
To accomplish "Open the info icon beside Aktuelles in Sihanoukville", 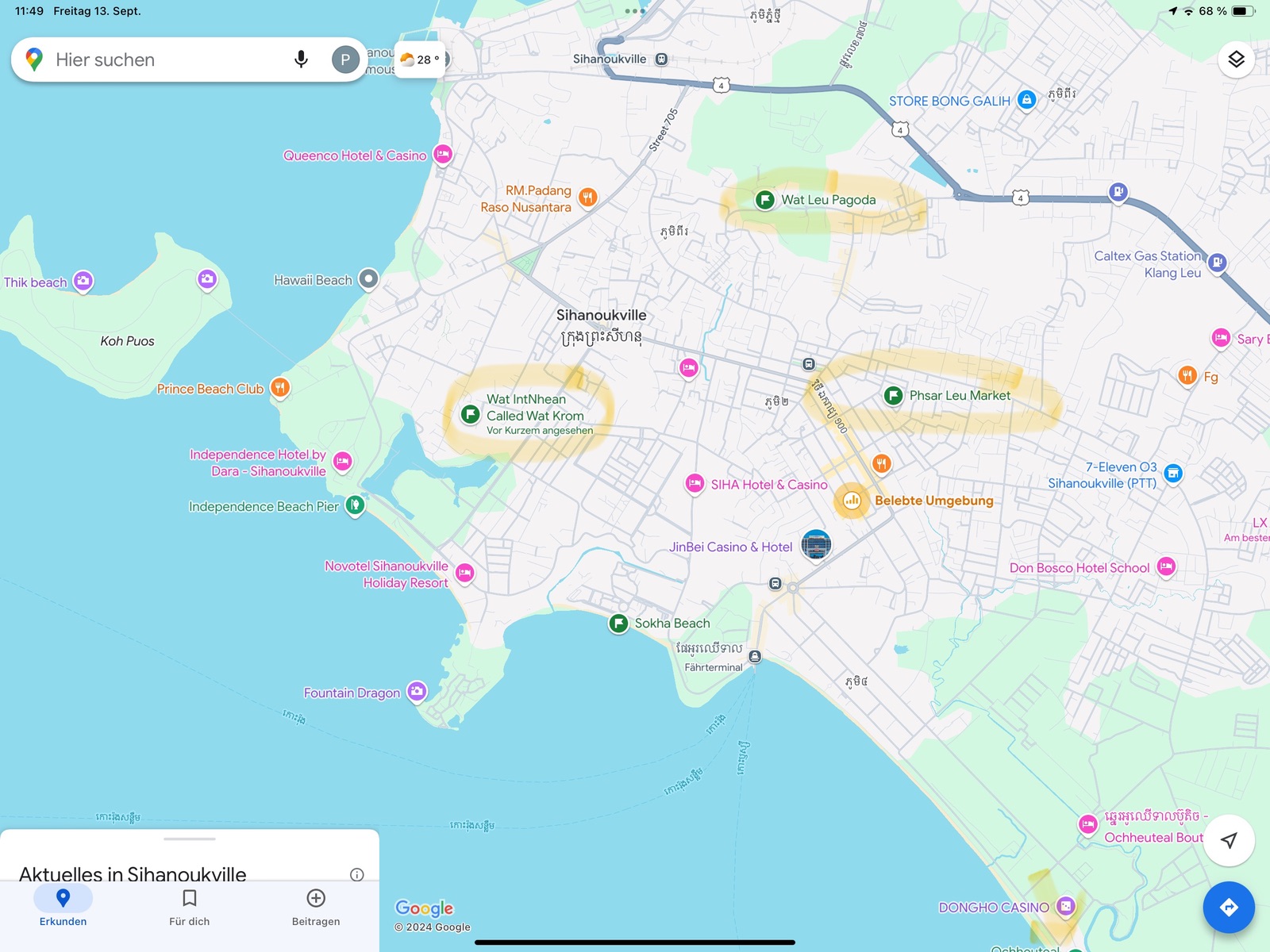I will click(357, 874).
